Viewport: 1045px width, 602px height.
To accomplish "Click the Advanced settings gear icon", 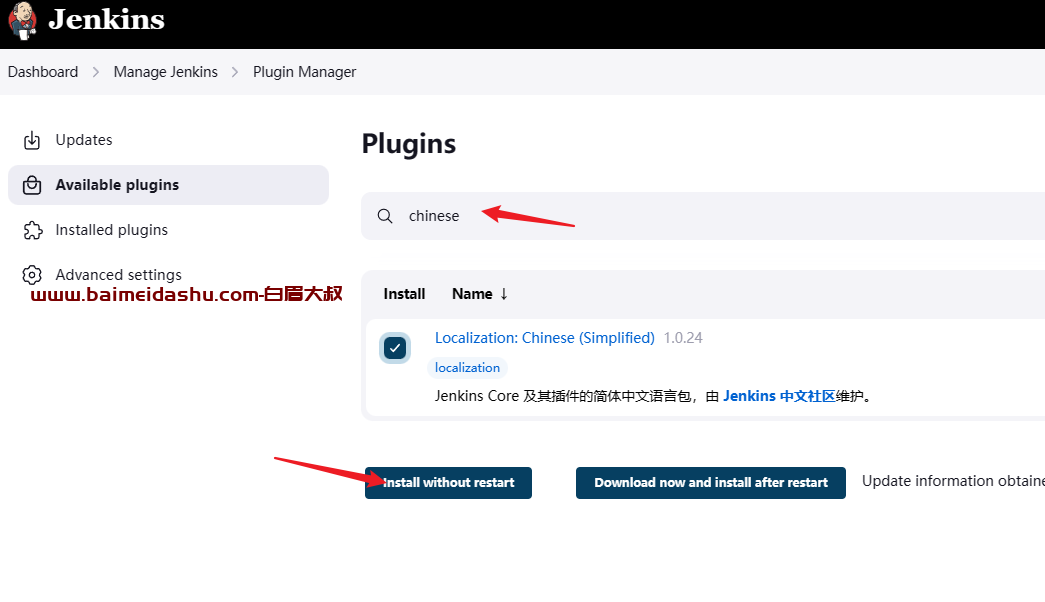I will pos(32,275).
